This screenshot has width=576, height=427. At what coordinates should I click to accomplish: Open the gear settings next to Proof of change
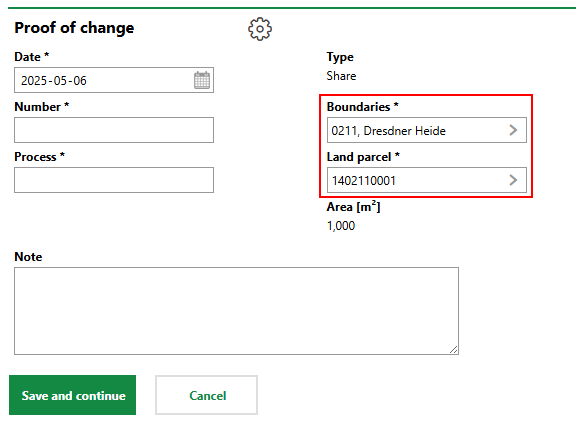(x=260, y=29)
